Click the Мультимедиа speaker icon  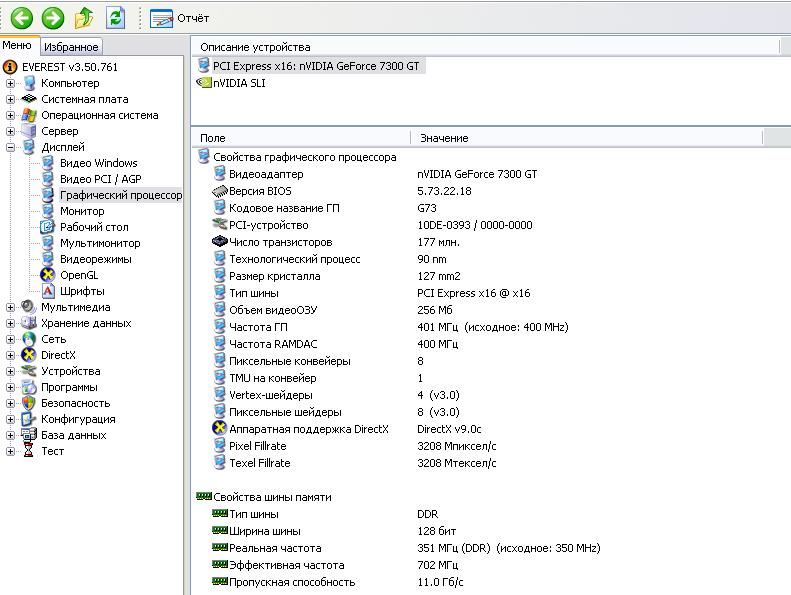tap(29, 307)
